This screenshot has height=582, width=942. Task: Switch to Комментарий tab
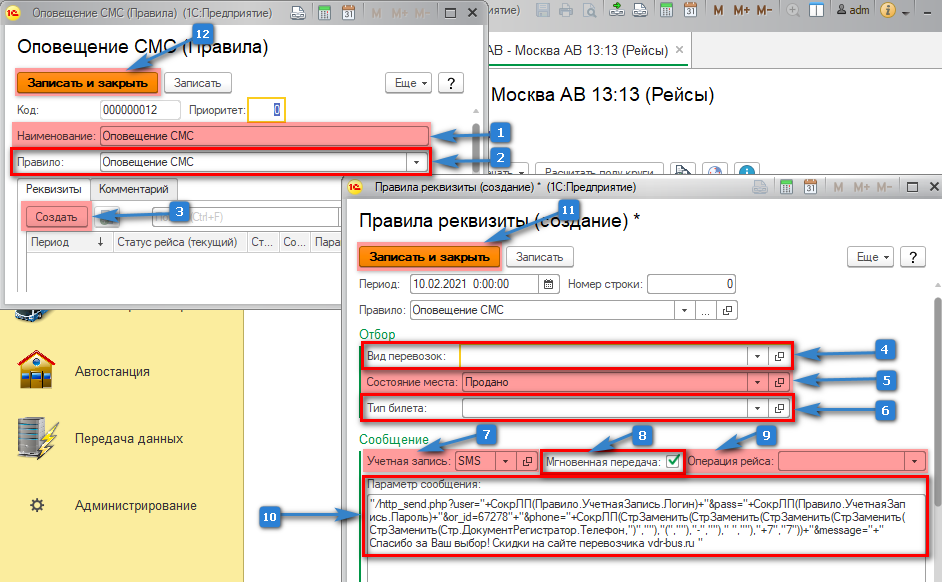tap(135, 189)
